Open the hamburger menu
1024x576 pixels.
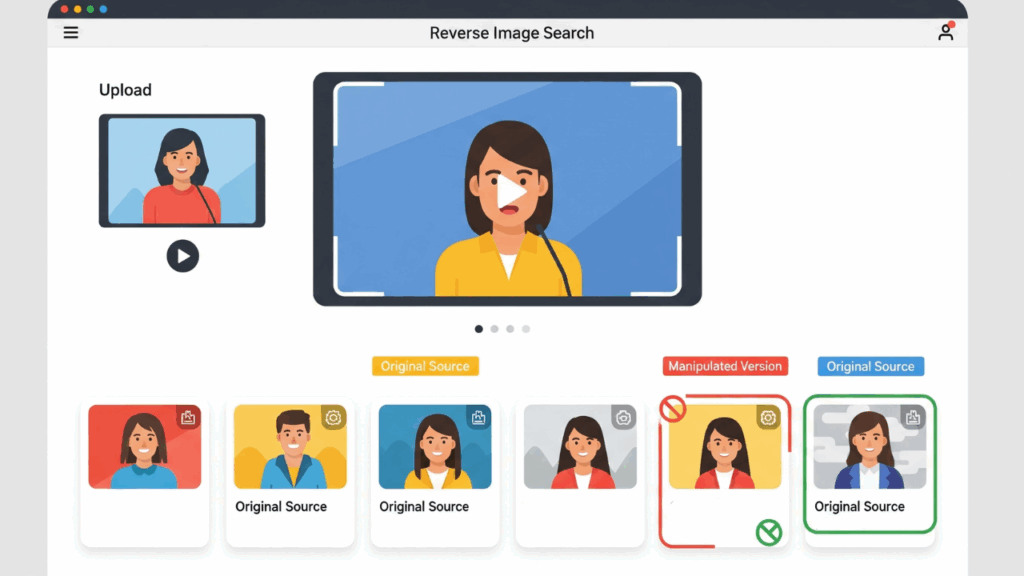coord(70,32)
